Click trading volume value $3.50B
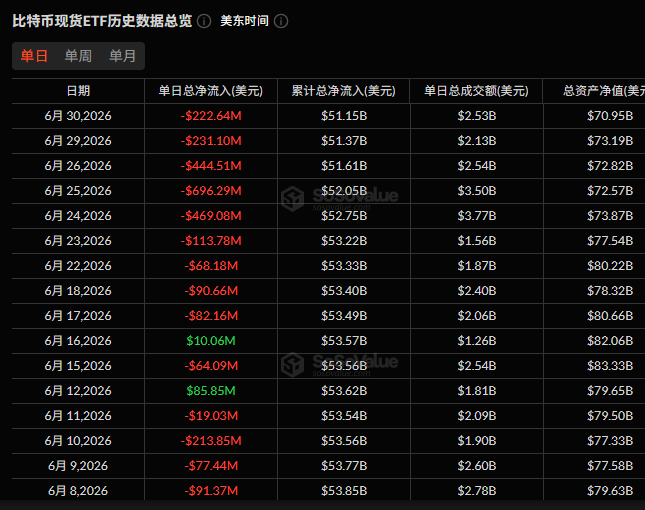Image resolution: width=645 pixels, height=510 pixels. (477, 191)
